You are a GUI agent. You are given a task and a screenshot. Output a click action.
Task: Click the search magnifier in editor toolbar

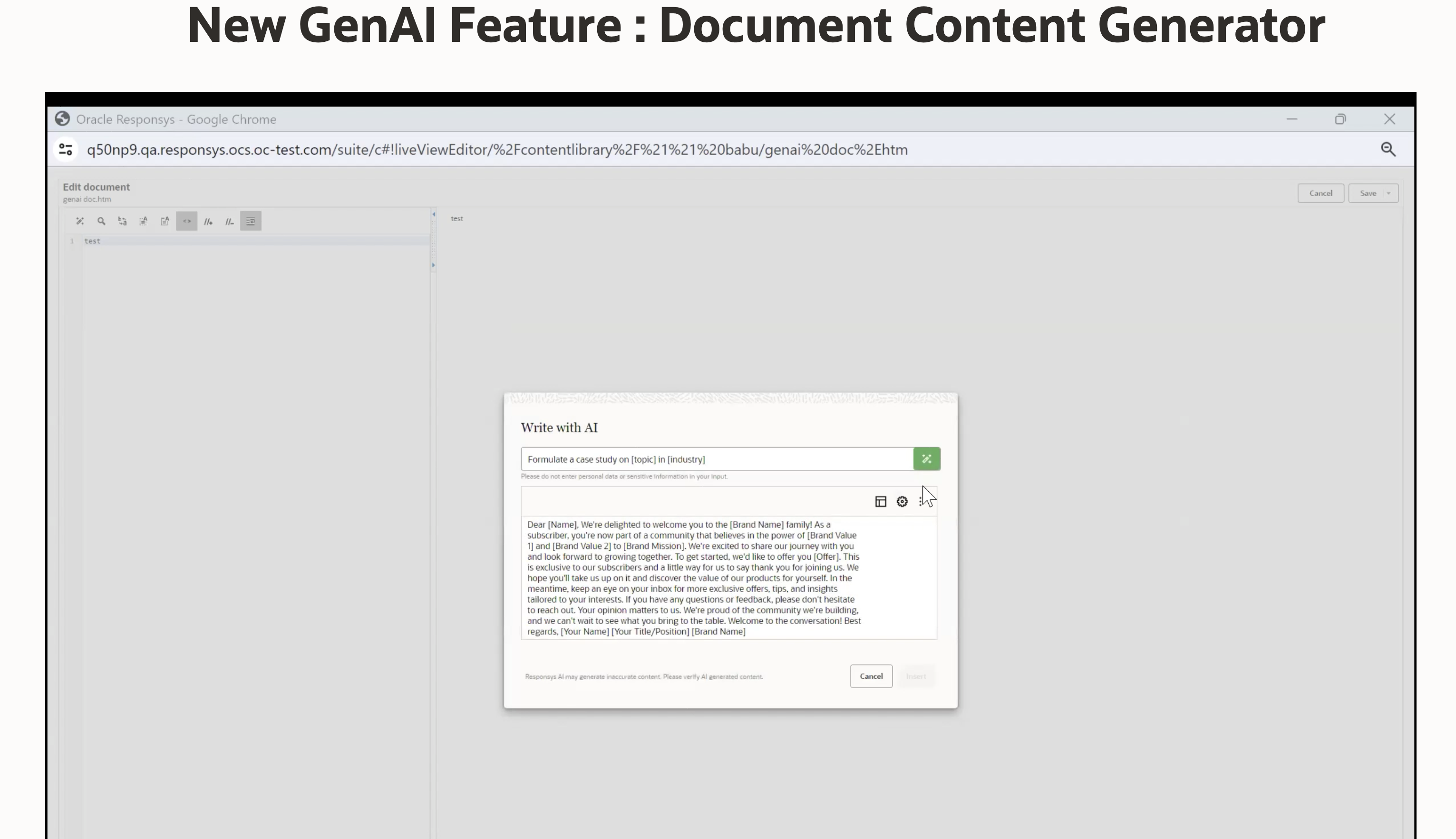[101, 221]
